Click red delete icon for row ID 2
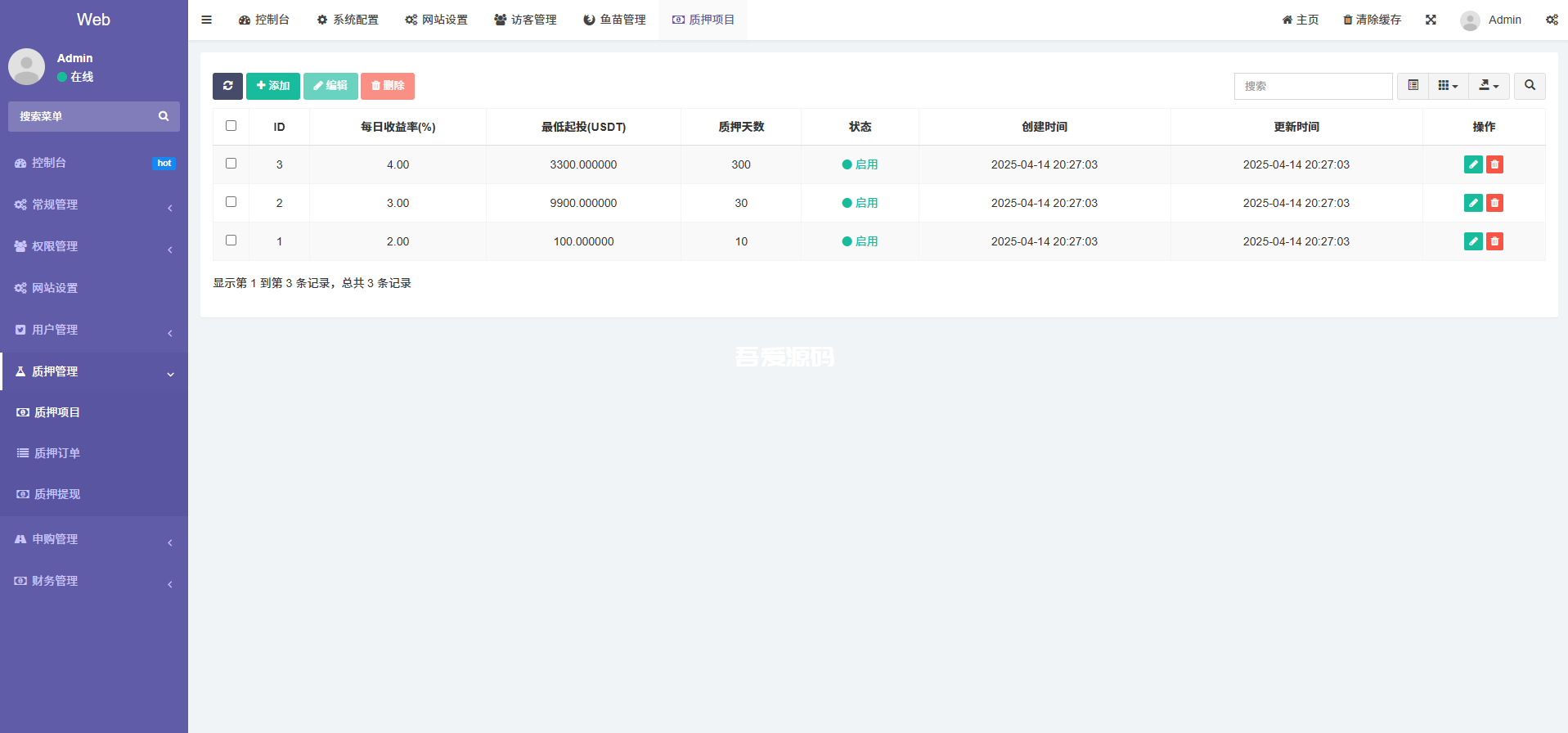The image size is (1568, 733). [x=1494, y=203]
